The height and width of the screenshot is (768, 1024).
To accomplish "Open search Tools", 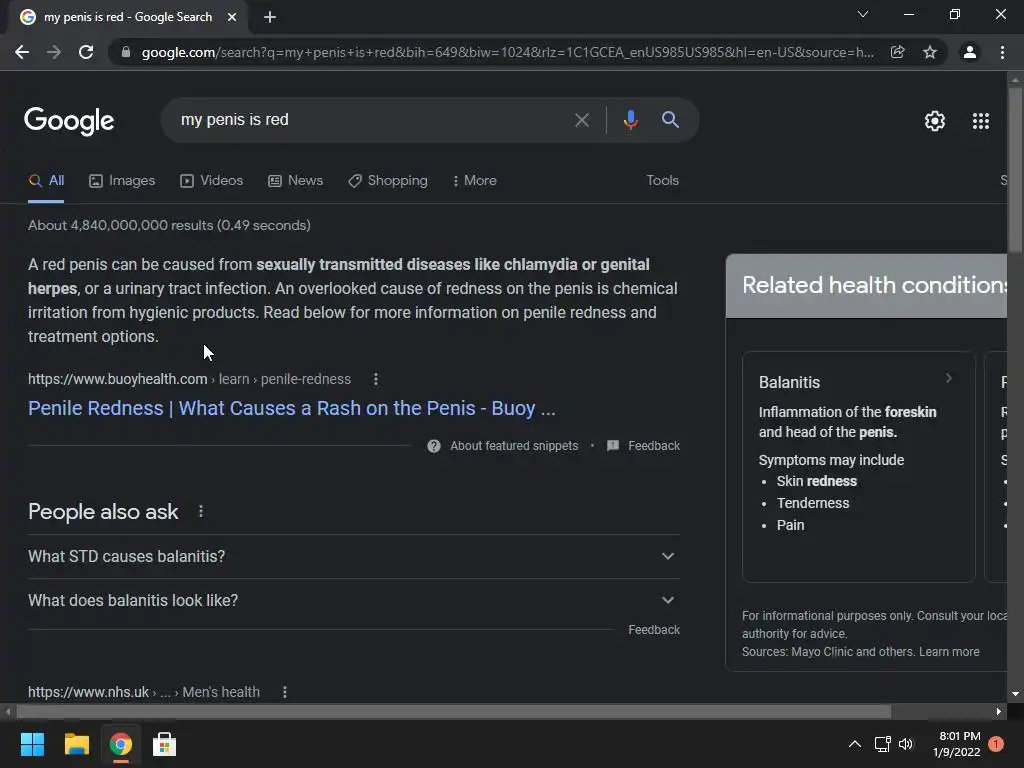I will [662, 181].
